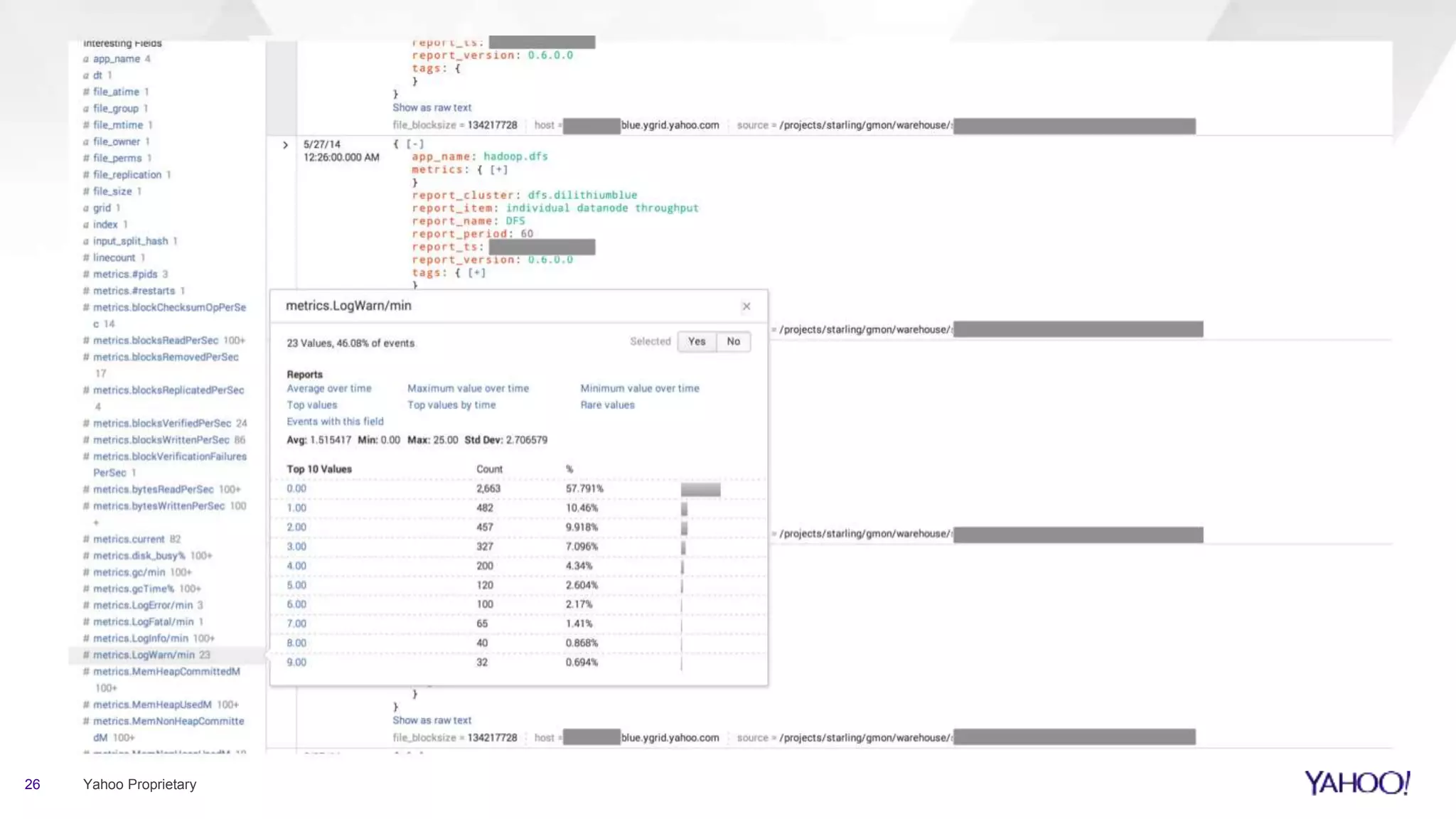Open Maximum value over time report
Screen dimensions: 1456x819
point(468,388)
